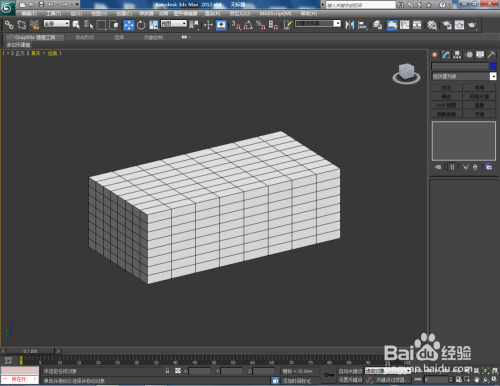This screenshot has width=500, height=386.
Task: Open the Rendered Frame Window icon
Action: click(459, 25)
